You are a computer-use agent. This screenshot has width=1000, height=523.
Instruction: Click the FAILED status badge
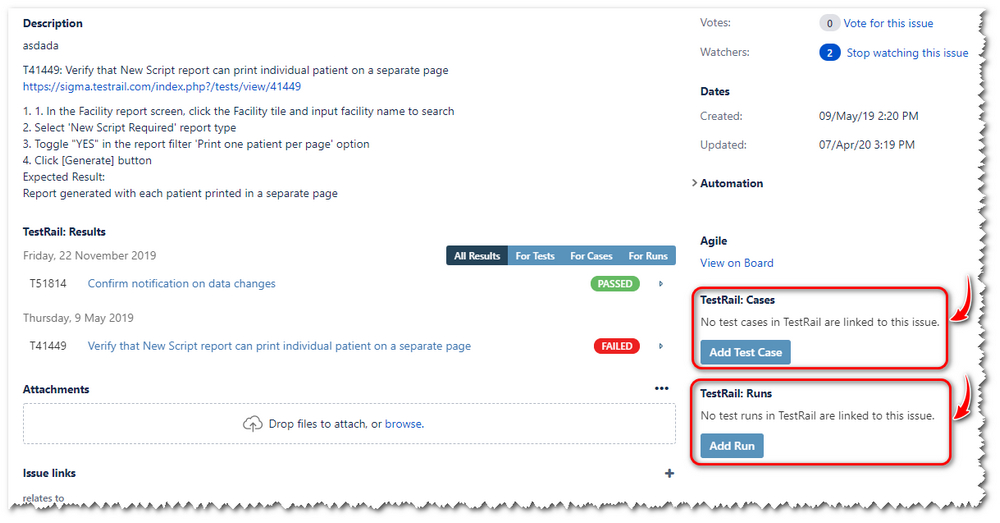click(617, 346)
